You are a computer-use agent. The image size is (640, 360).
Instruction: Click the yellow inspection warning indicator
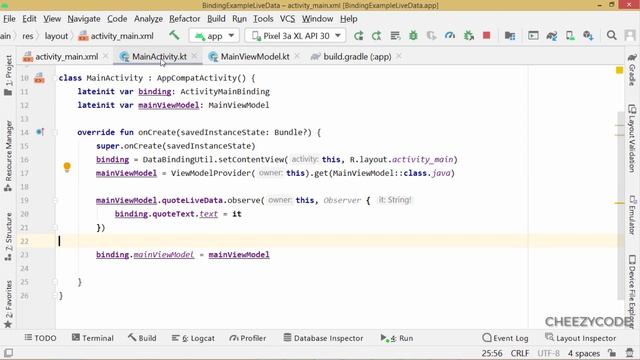619,70
